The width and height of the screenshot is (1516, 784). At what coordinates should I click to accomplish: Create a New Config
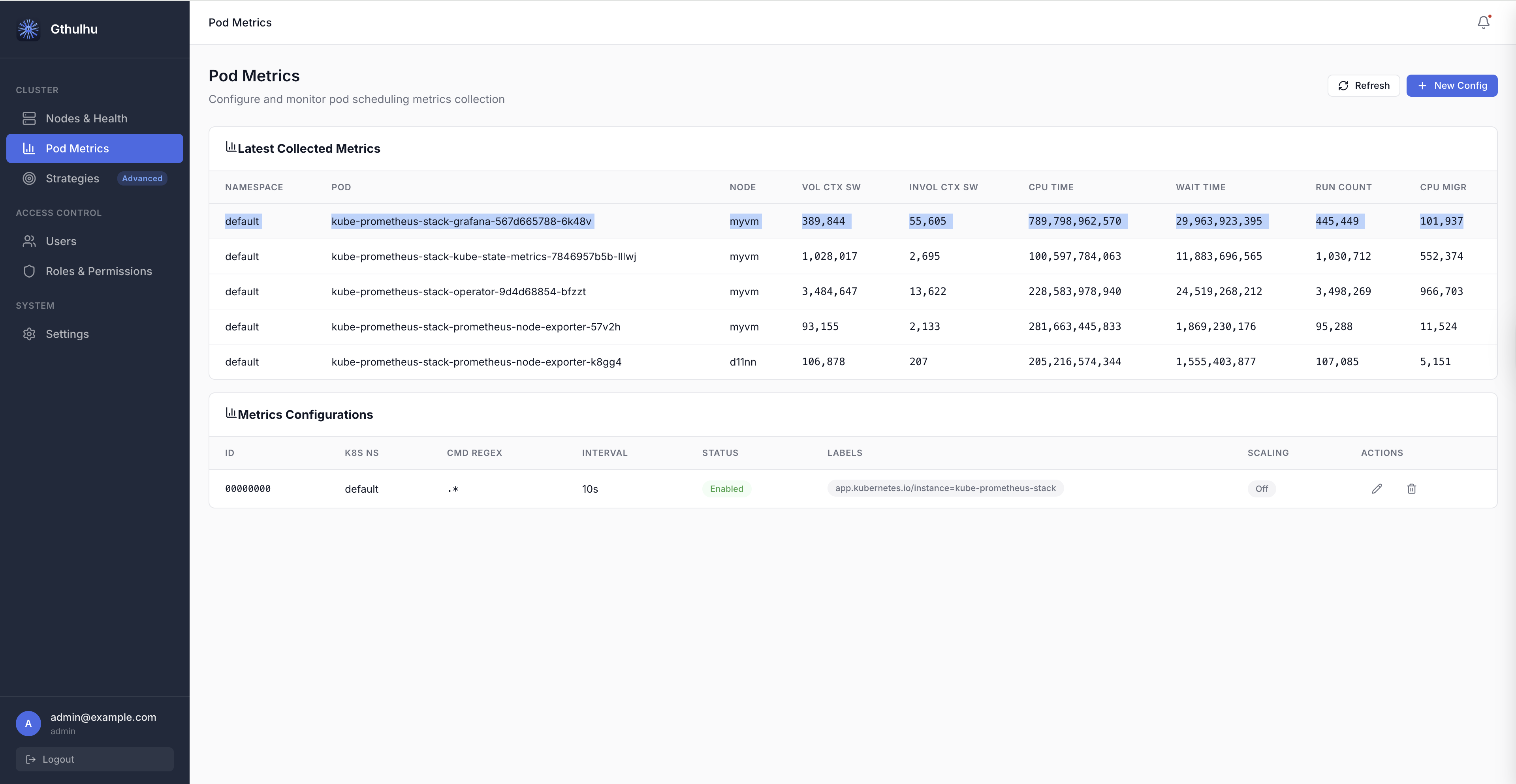[x=1451, y=85]
